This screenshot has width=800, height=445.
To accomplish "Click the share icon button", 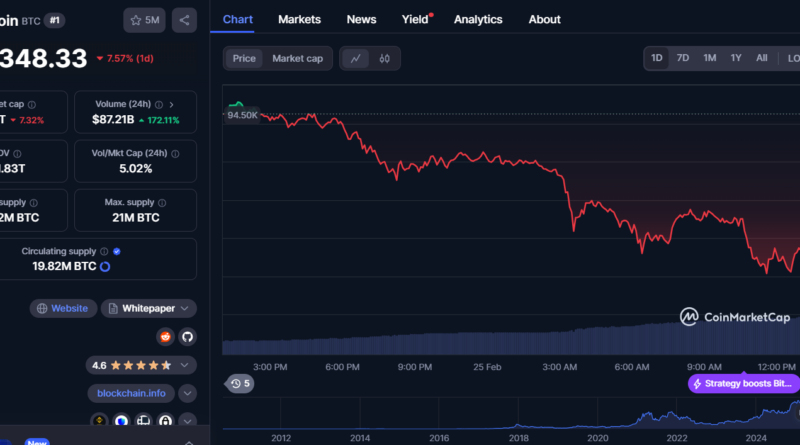I will pos(184,20).
